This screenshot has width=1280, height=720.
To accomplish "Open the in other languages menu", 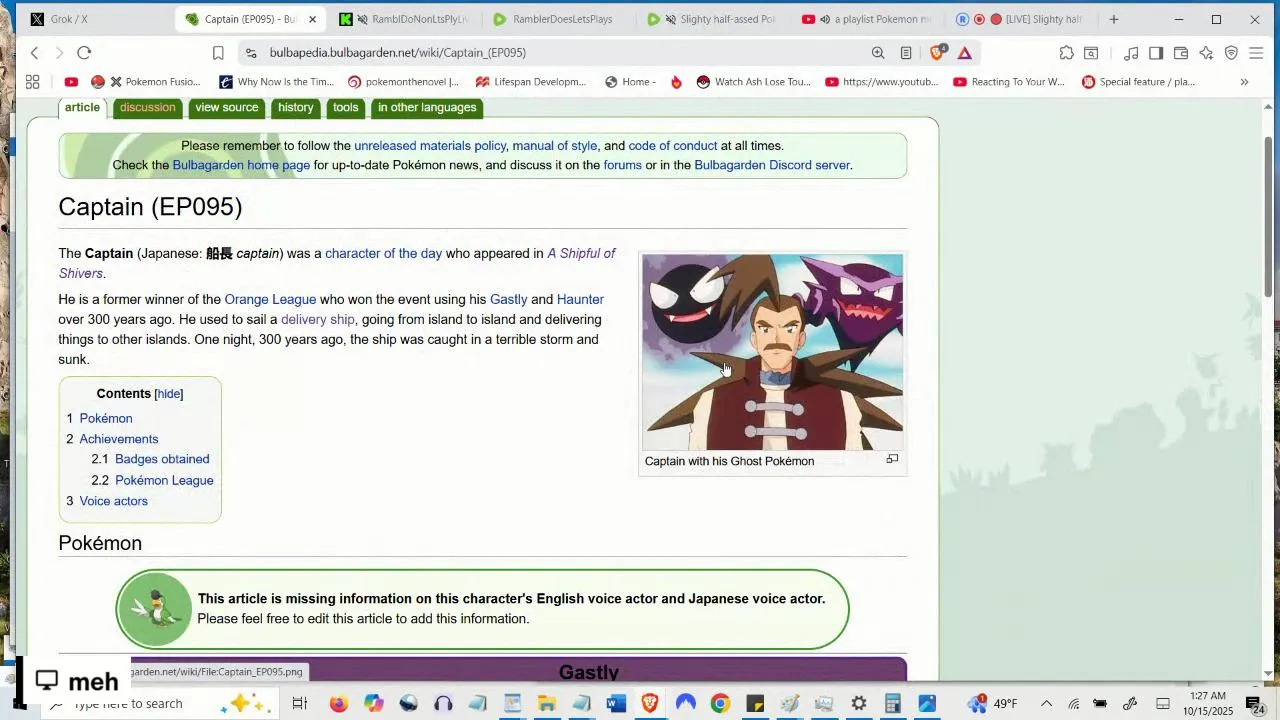I will click(x=427, y=108).
